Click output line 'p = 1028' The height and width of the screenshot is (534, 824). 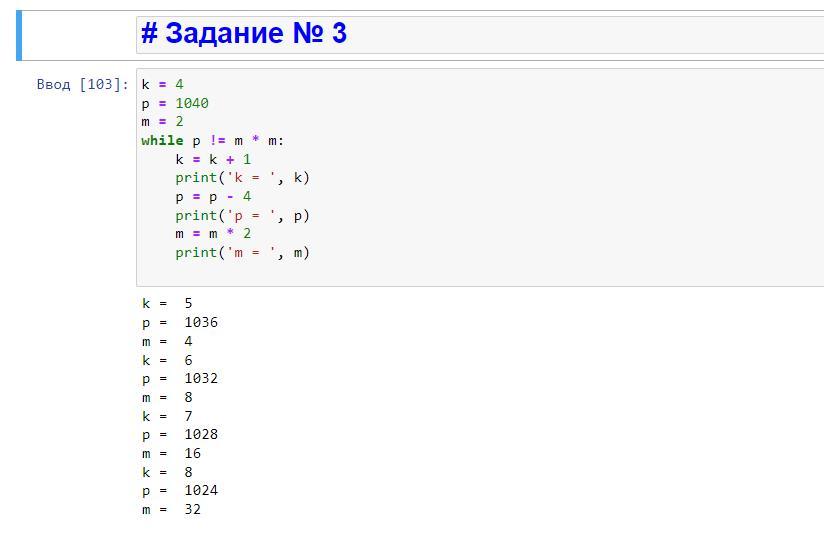(180, 435)
